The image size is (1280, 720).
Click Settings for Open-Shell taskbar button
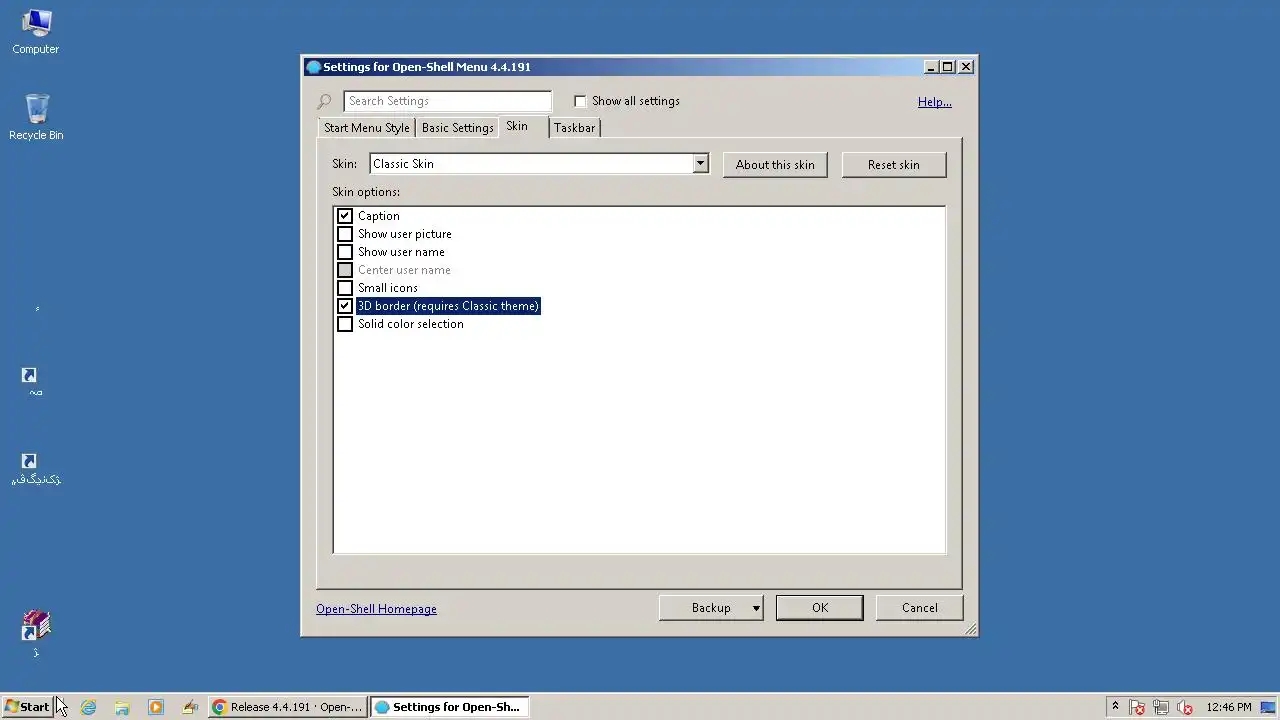coord(450,707)
